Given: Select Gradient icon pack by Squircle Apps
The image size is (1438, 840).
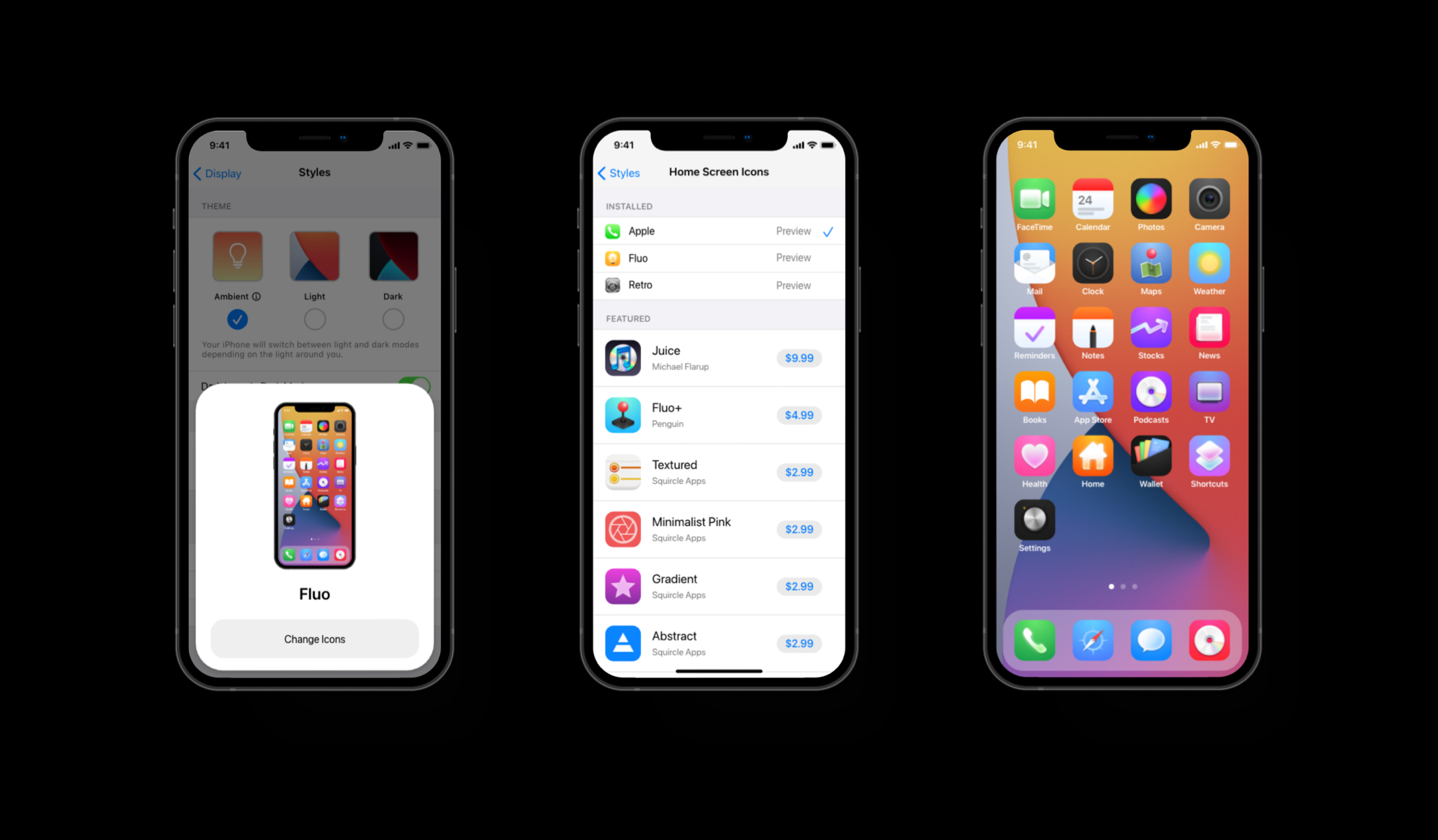Looking at the screenshot, I should [712, 583].
